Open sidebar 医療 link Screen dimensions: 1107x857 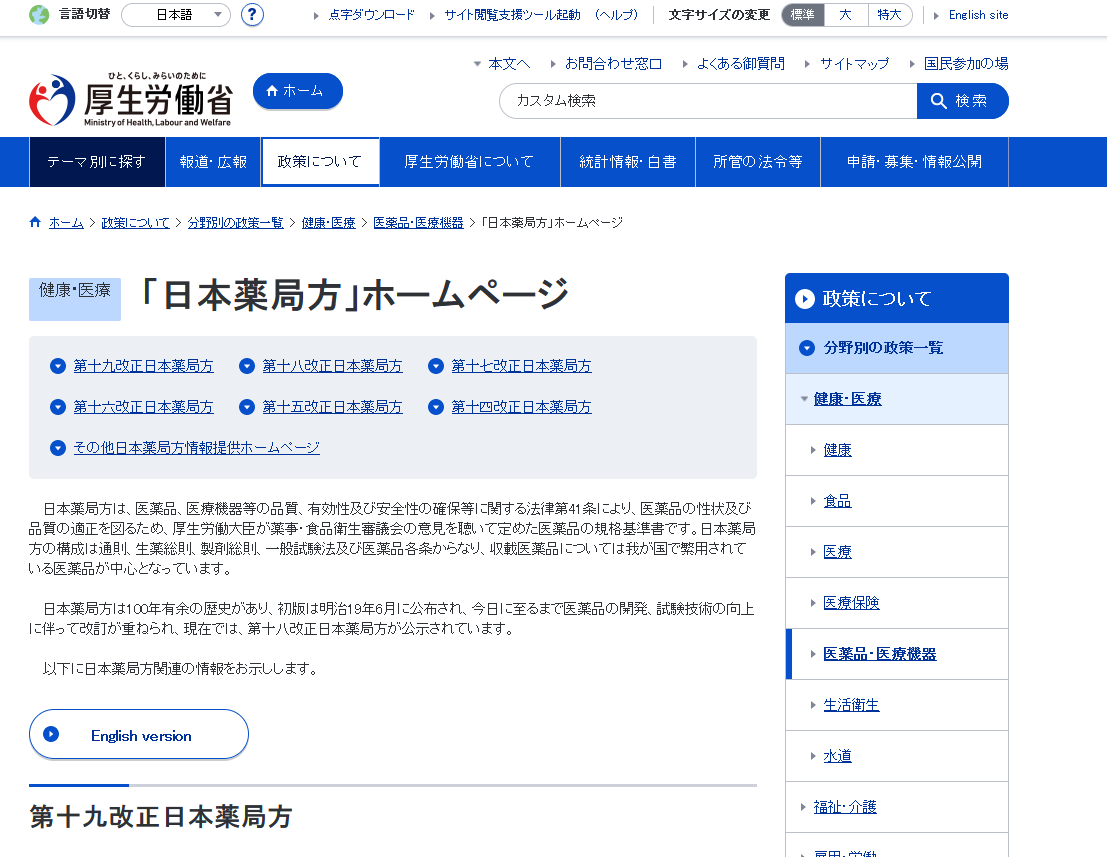(837, 552)
